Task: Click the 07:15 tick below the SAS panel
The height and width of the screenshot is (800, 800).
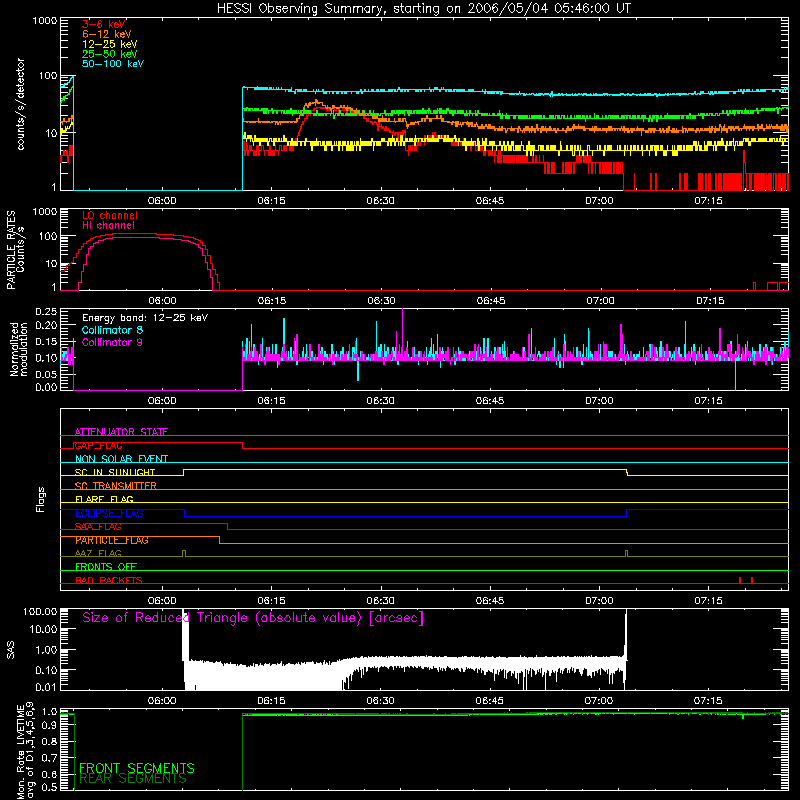Action: coord(708,701)
